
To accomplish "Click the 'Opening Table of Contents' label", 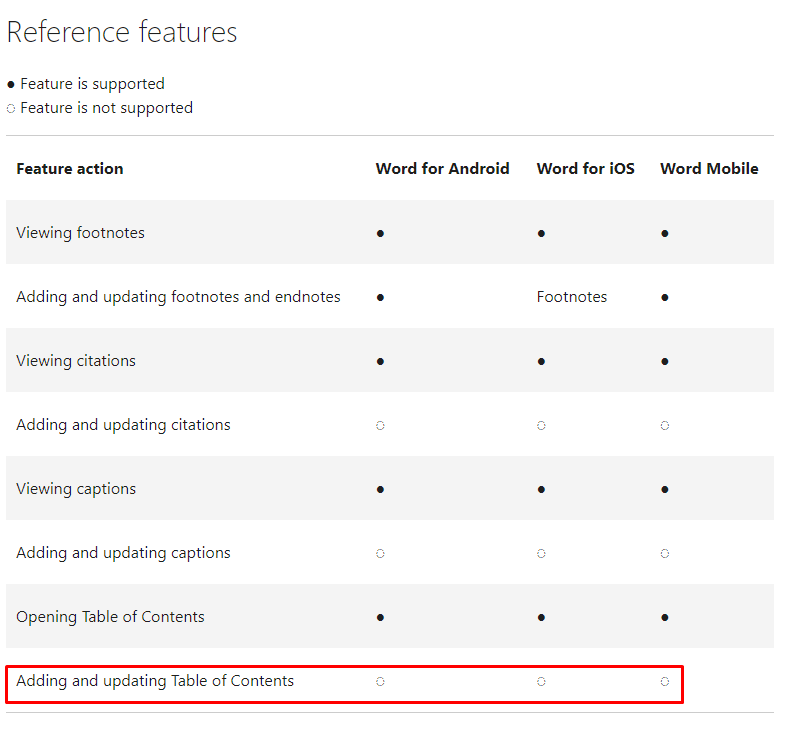I will (110, 617).
